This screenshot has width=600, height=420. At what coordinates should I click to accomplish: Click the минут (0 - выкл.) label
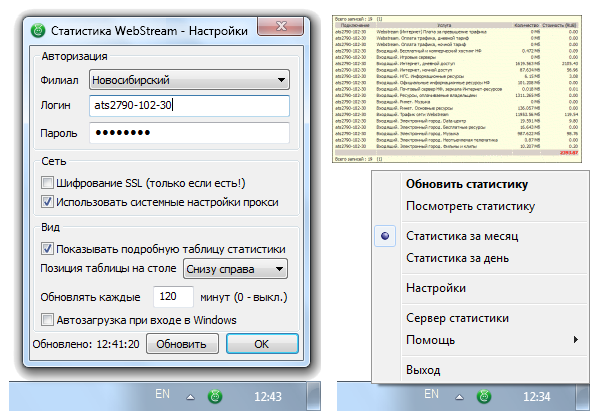coord(243,297)
